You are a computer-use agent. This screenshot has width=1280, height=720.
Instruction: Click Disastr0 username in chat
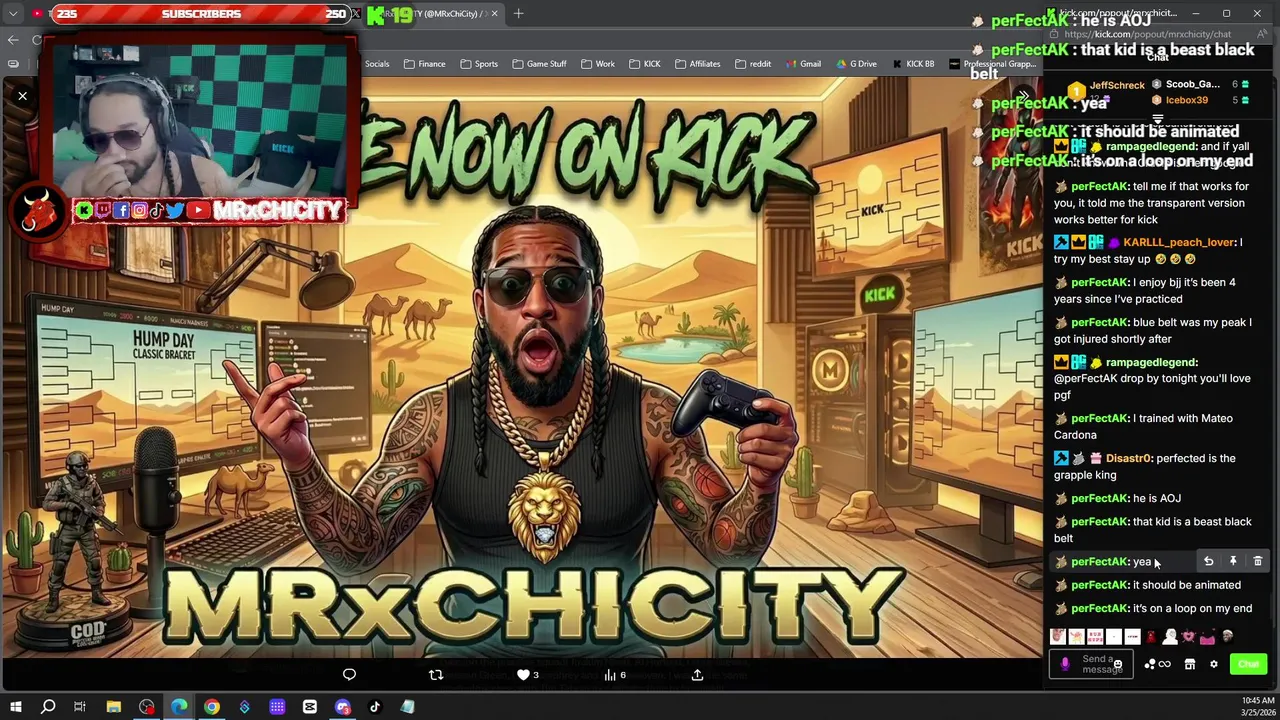1128,458
